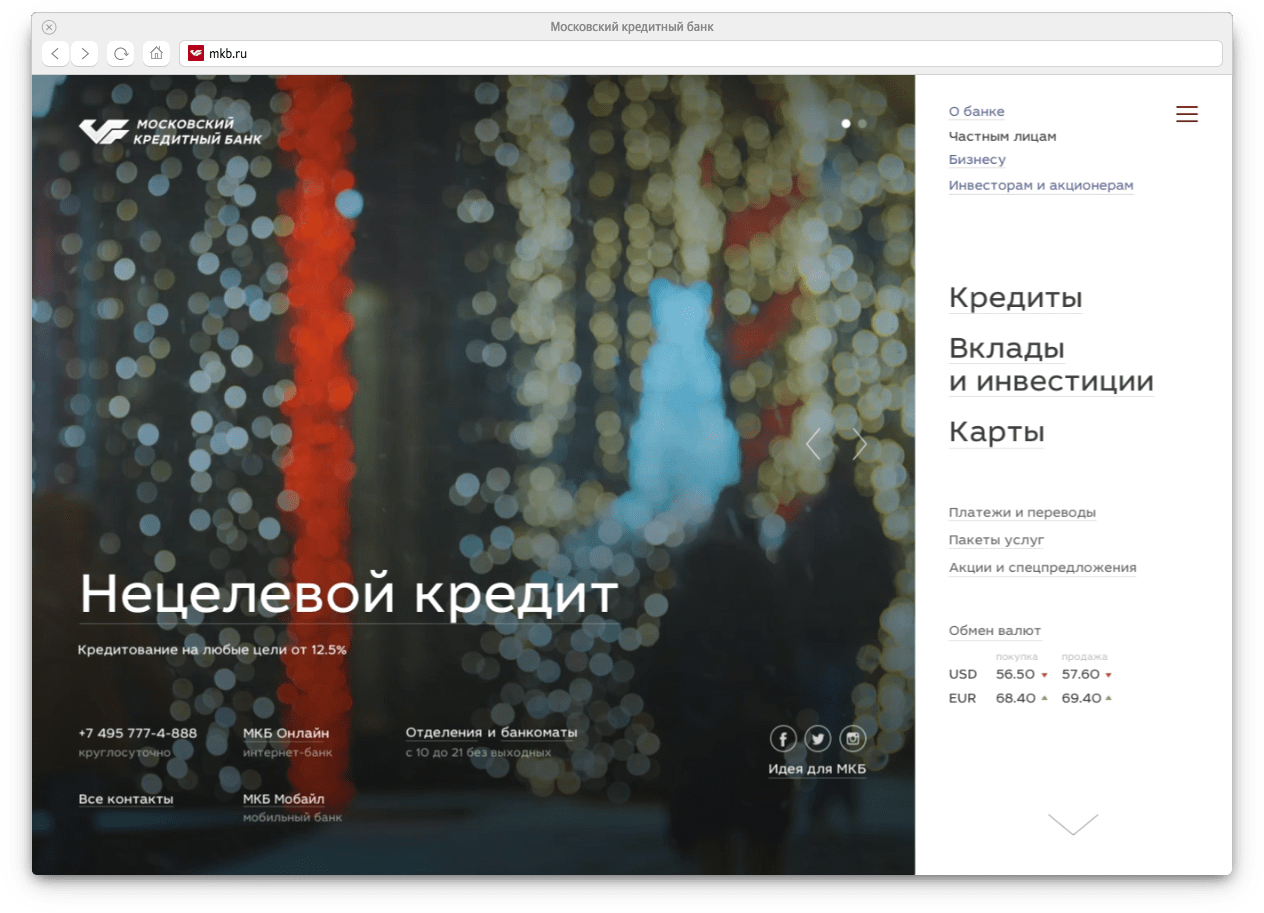Click the MKB bank logo
Image resolution: width=1264 pixels, height=913 pixels.
coord(170,131)
